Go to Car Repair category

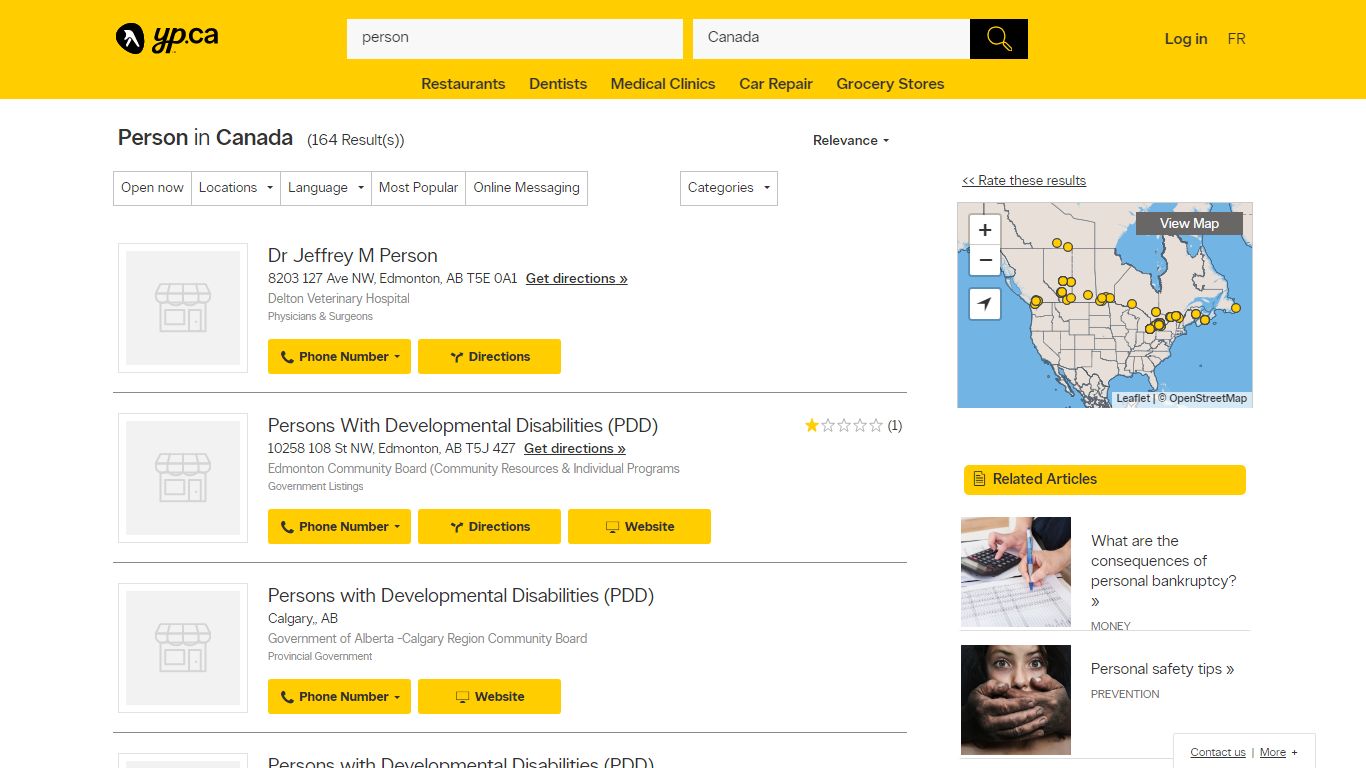(x=776, y=84)
